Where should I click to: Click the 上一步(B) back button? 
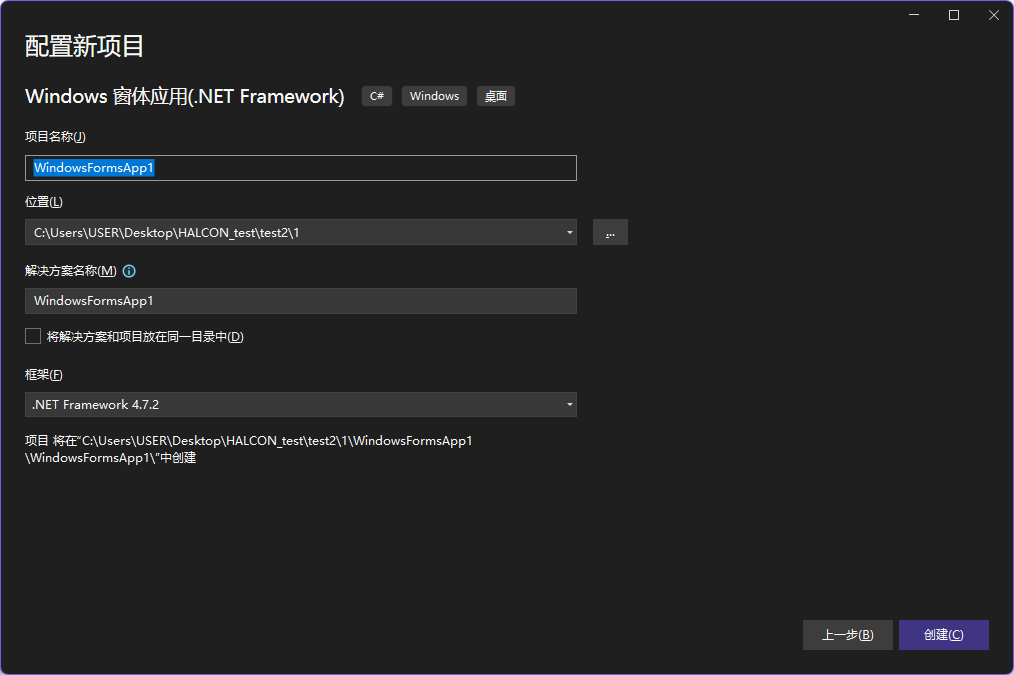pyautogui.click(x=847, y=635)
